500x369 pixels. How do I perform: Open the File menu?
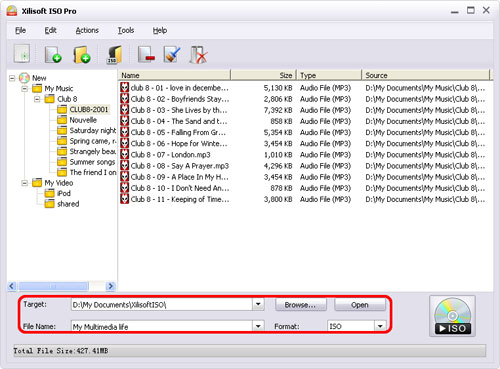(x=20, y=30)
